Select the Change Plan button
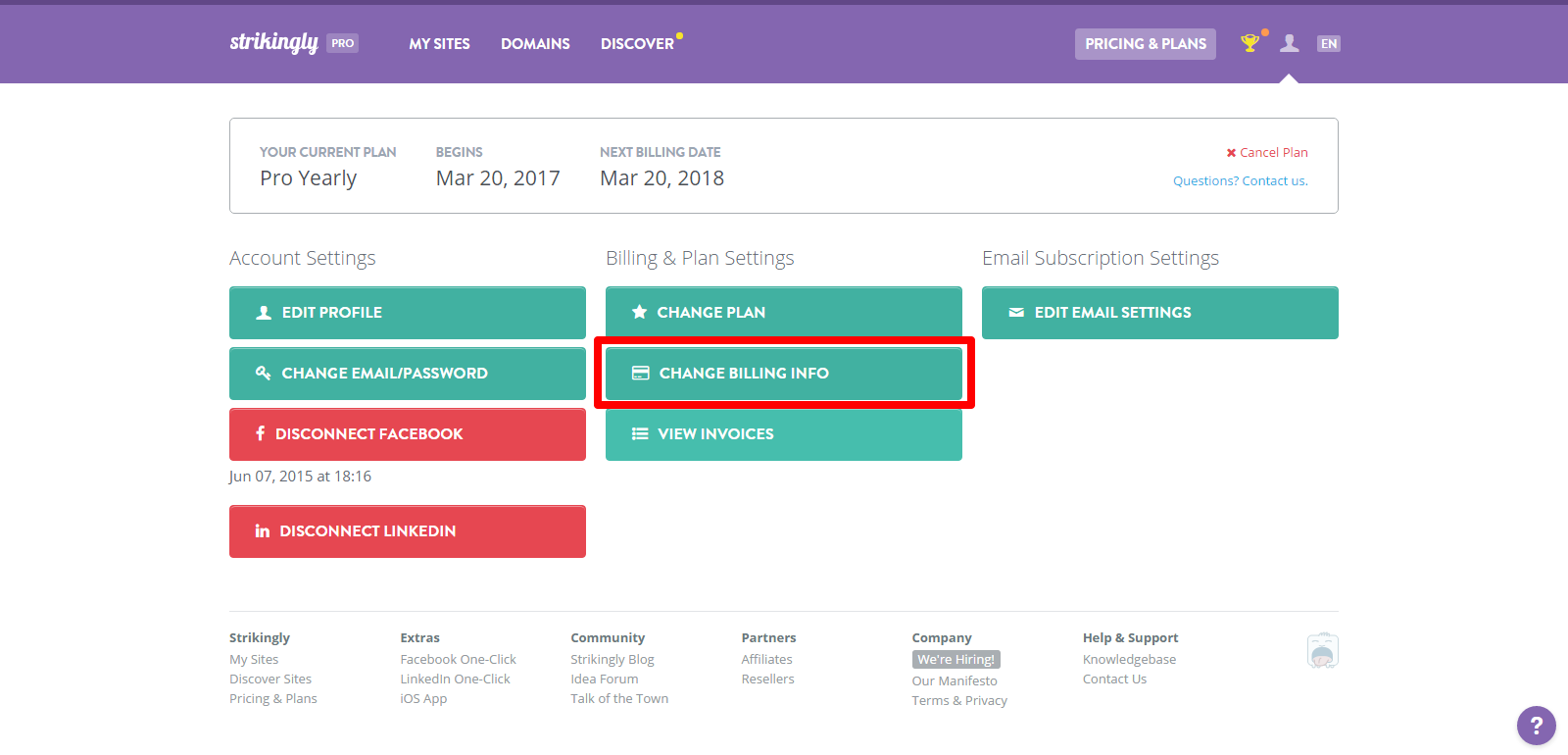This screenshot has height=755, width=1568. tap(783, 313)
